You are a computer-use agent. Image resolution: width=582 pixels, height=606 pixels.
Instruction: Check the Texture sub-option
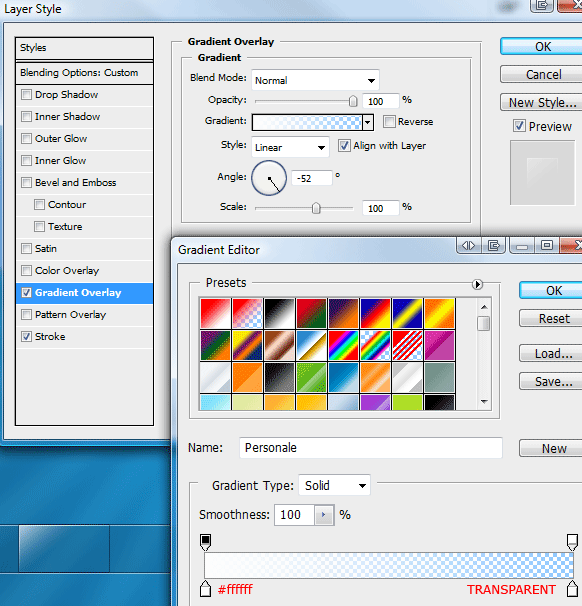[x=39, y=226]
